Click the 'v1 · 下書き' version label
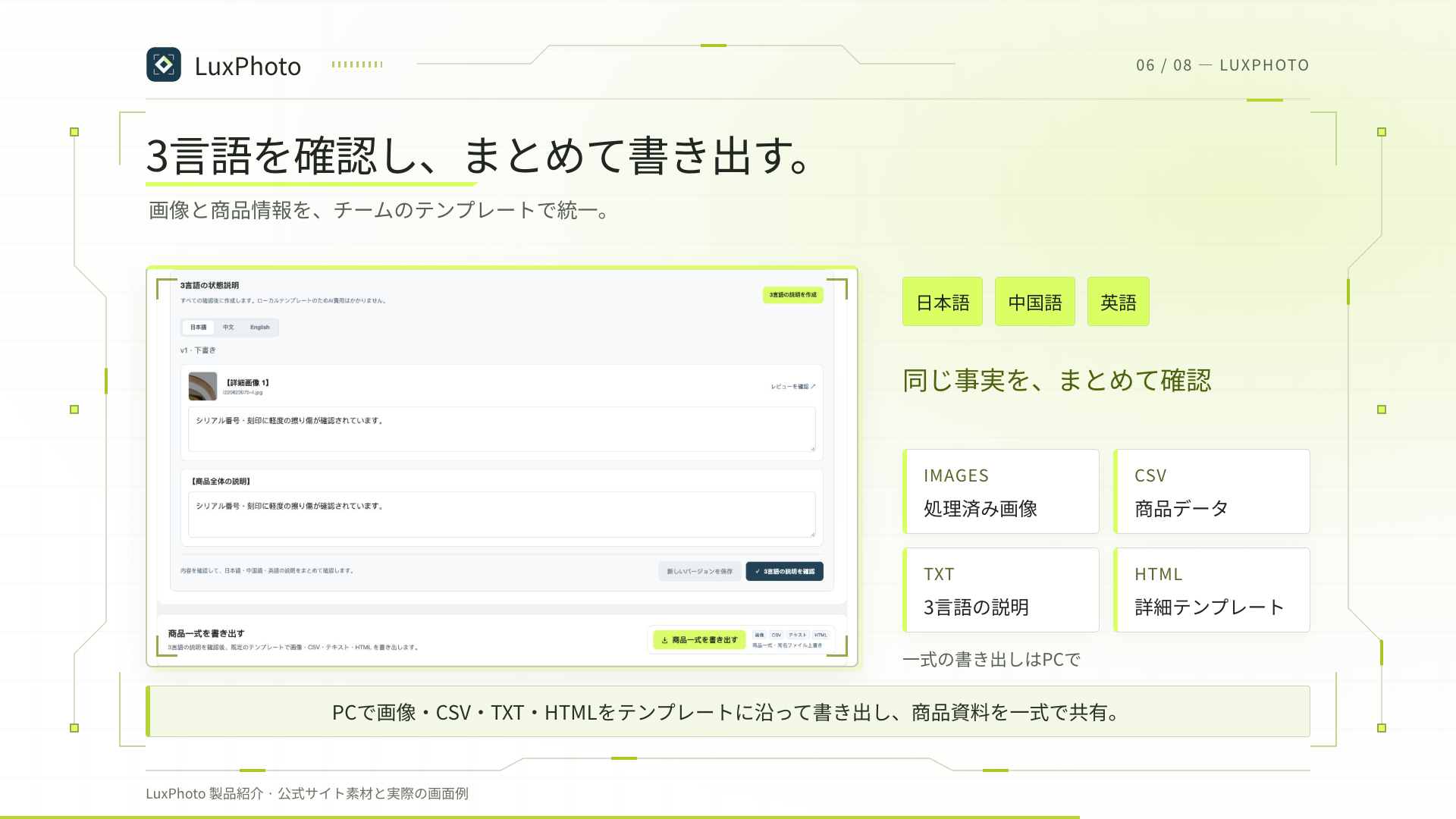This screenshot has height=819, width=1456. [x=198, y=350]
